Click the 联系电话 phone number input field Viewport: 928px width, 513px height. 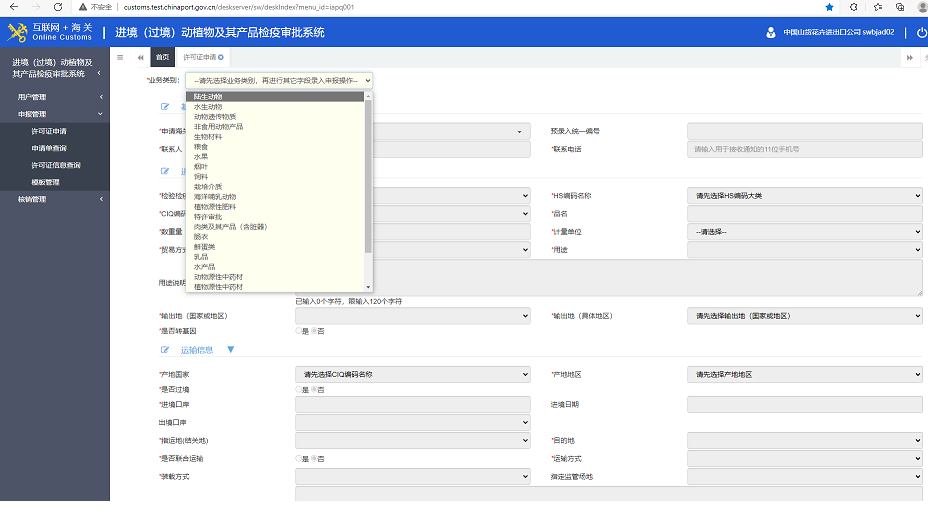click(x=804, y=149)
